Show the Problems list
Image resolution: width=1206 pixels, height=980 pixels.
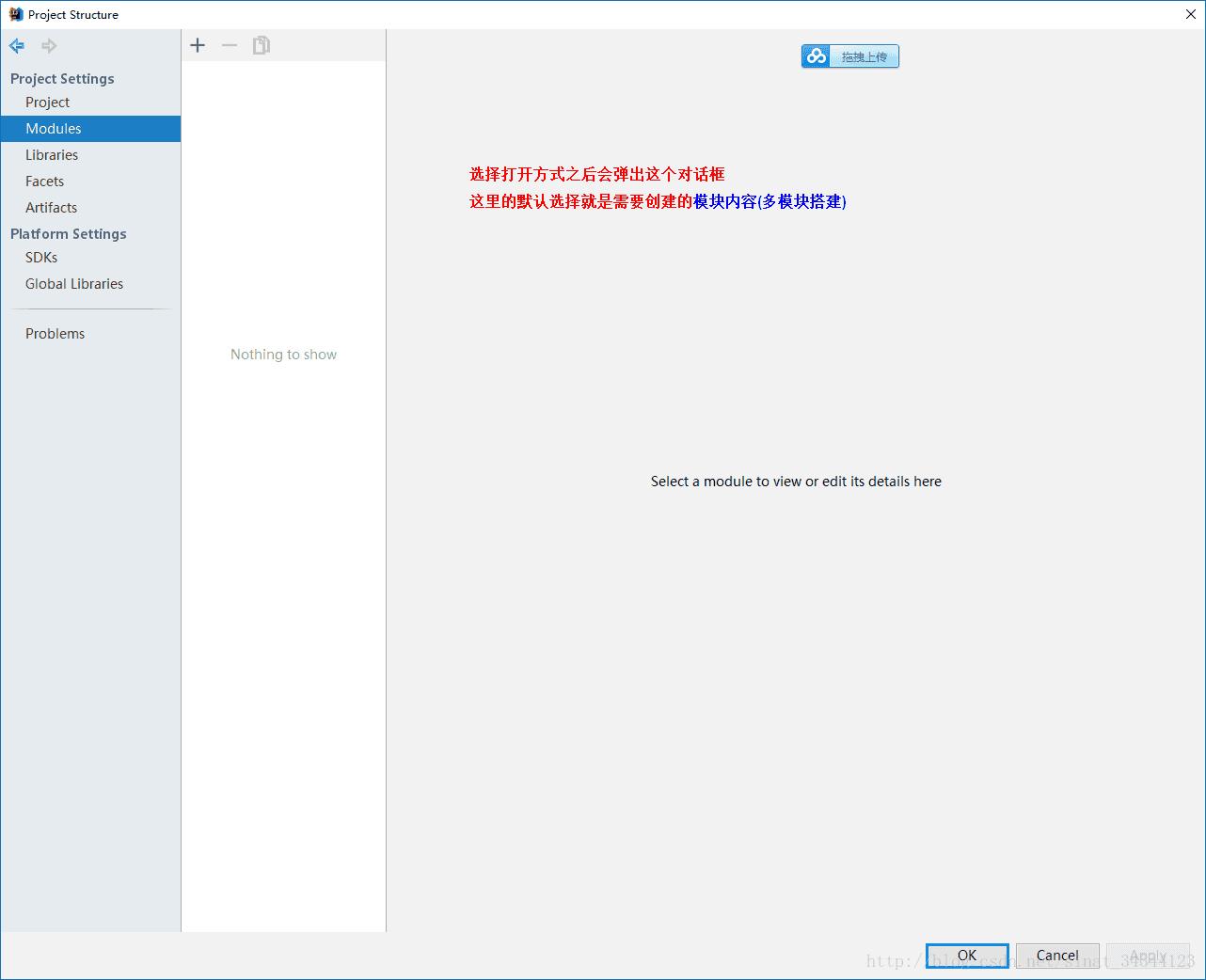tap(56, 334)
